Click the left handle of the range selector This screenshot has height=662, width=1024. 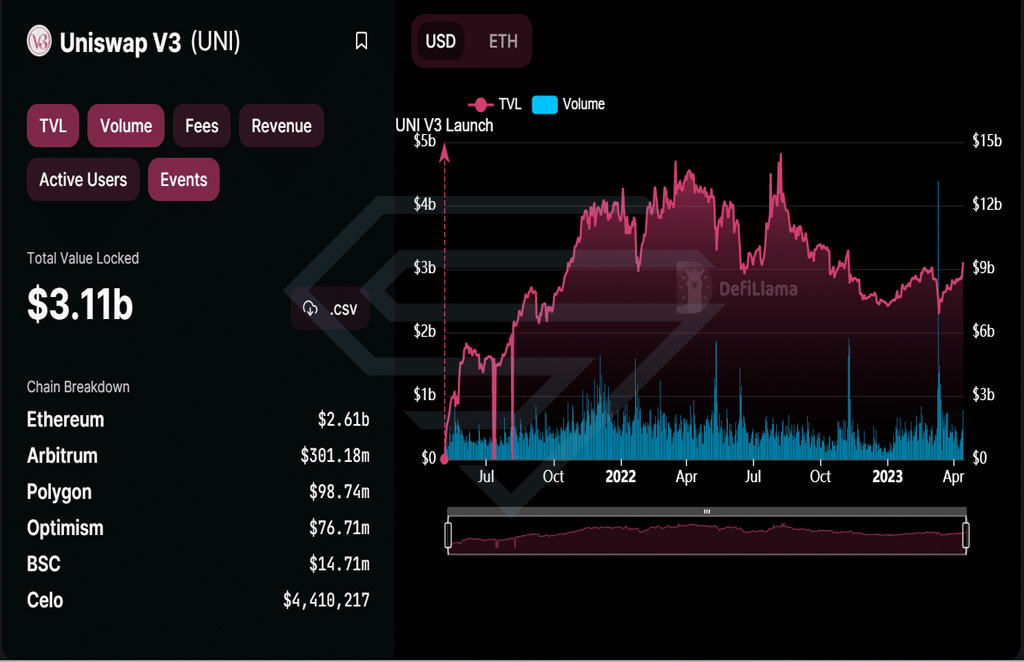click(448, 534)
